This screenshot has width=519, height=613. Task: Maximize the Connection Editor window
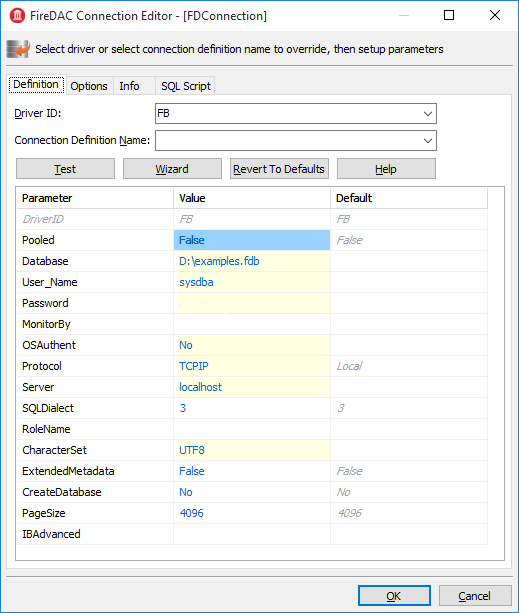(449, 15)
